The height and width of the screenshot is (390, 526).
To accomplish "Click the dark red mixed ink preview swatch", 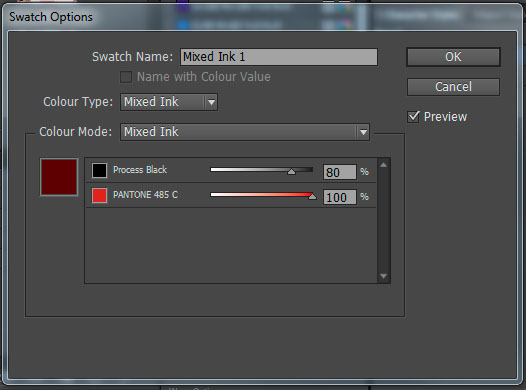I will point(59,177).
